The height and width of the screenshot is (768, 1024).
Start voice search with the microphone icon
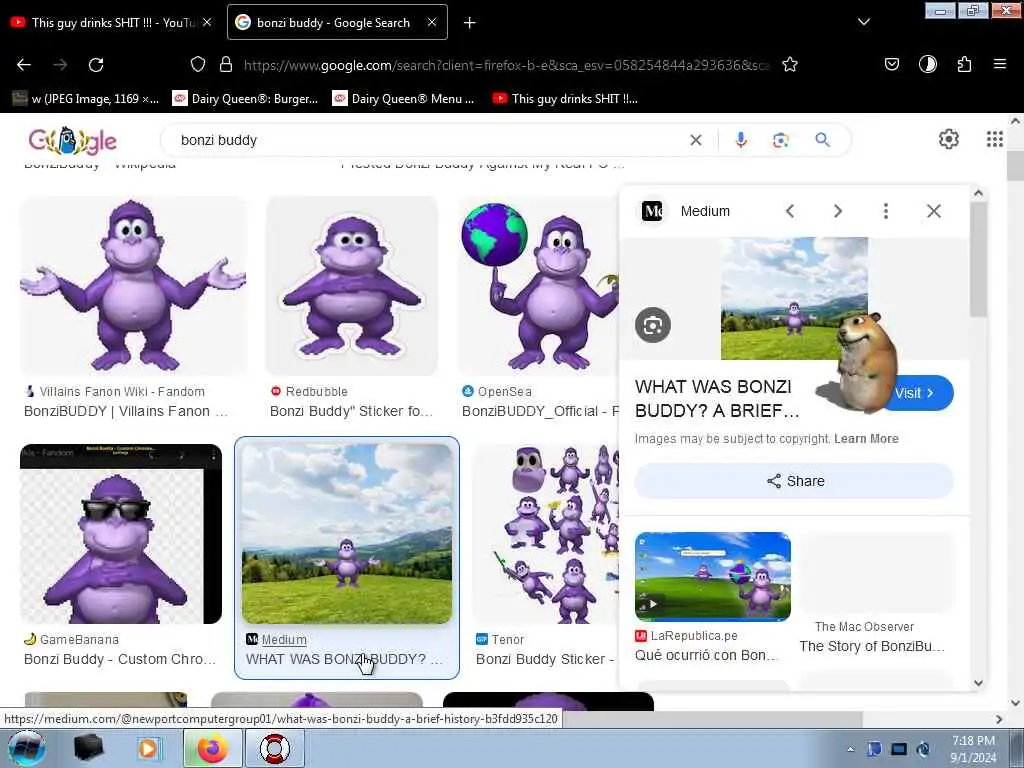pos(741,140)
